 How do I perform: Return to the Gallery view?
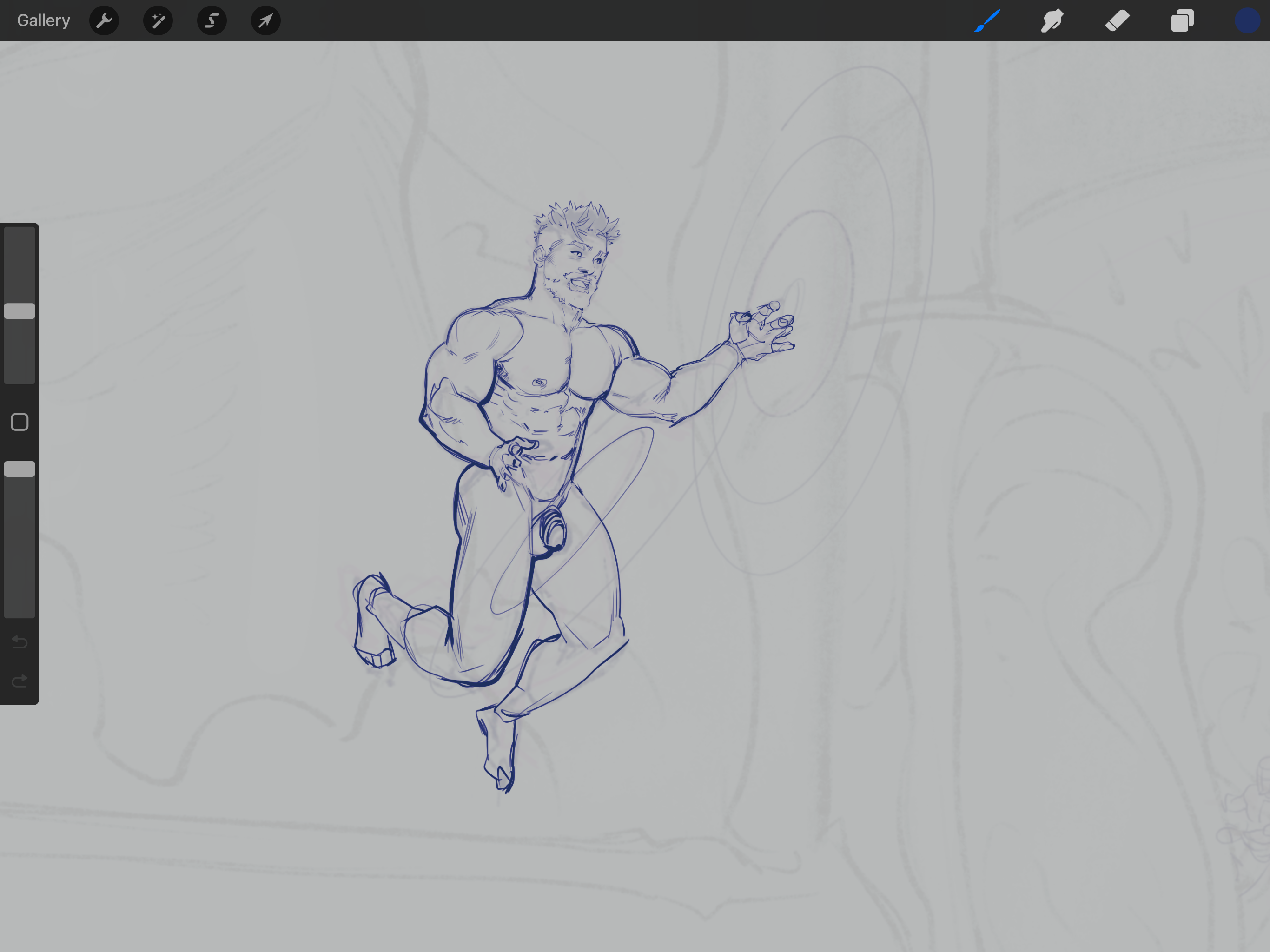coord(44,20)
